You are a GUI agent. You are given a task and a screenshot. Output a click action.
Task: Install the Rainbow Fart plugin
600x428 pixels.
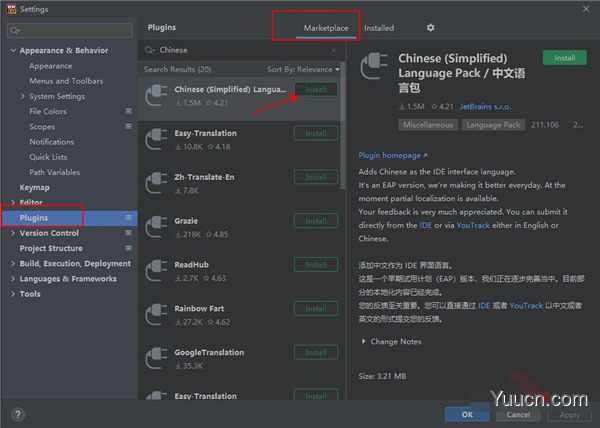pos(316,308)
